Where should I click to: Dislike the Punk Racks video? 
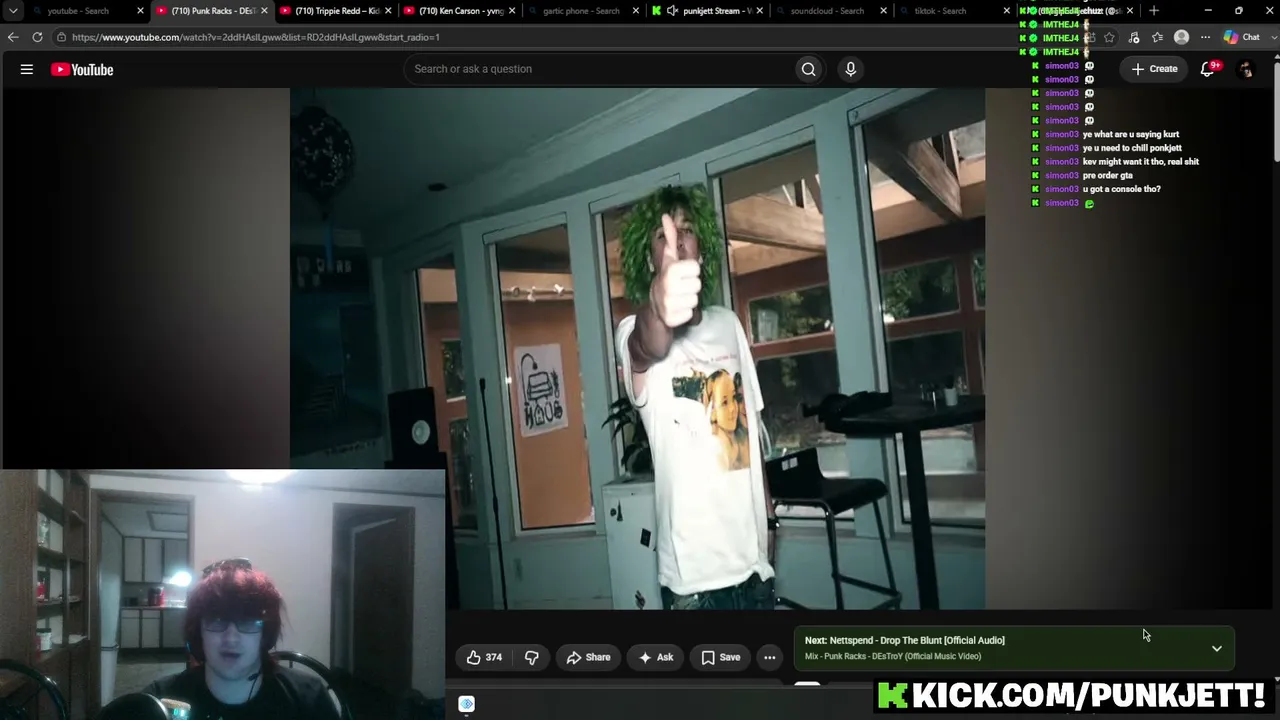point(532,657)
